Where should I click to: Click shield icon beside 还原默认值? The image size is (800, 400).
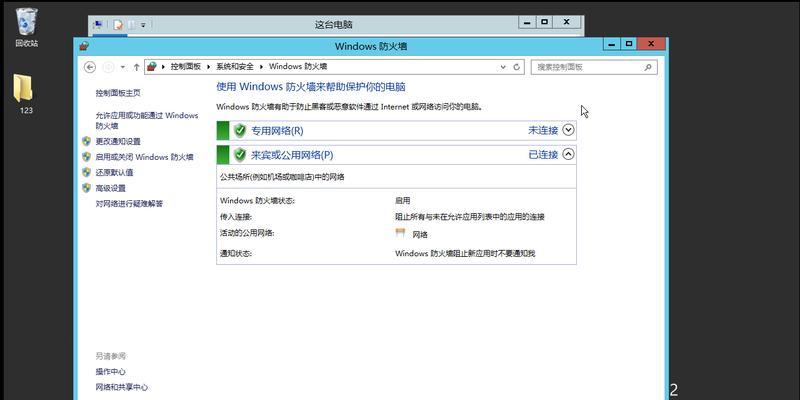coord(86,172)
